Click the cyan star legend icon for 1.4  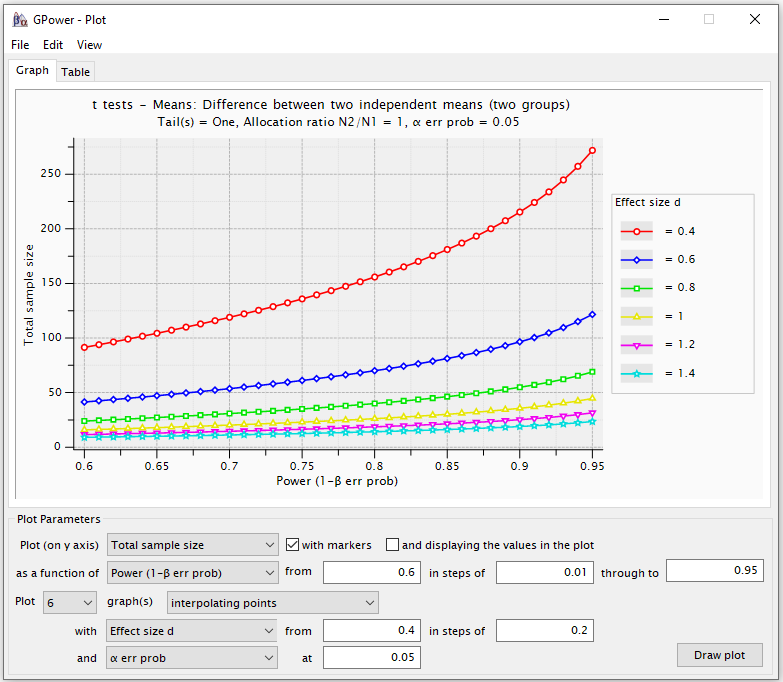(x=636, y=373)
